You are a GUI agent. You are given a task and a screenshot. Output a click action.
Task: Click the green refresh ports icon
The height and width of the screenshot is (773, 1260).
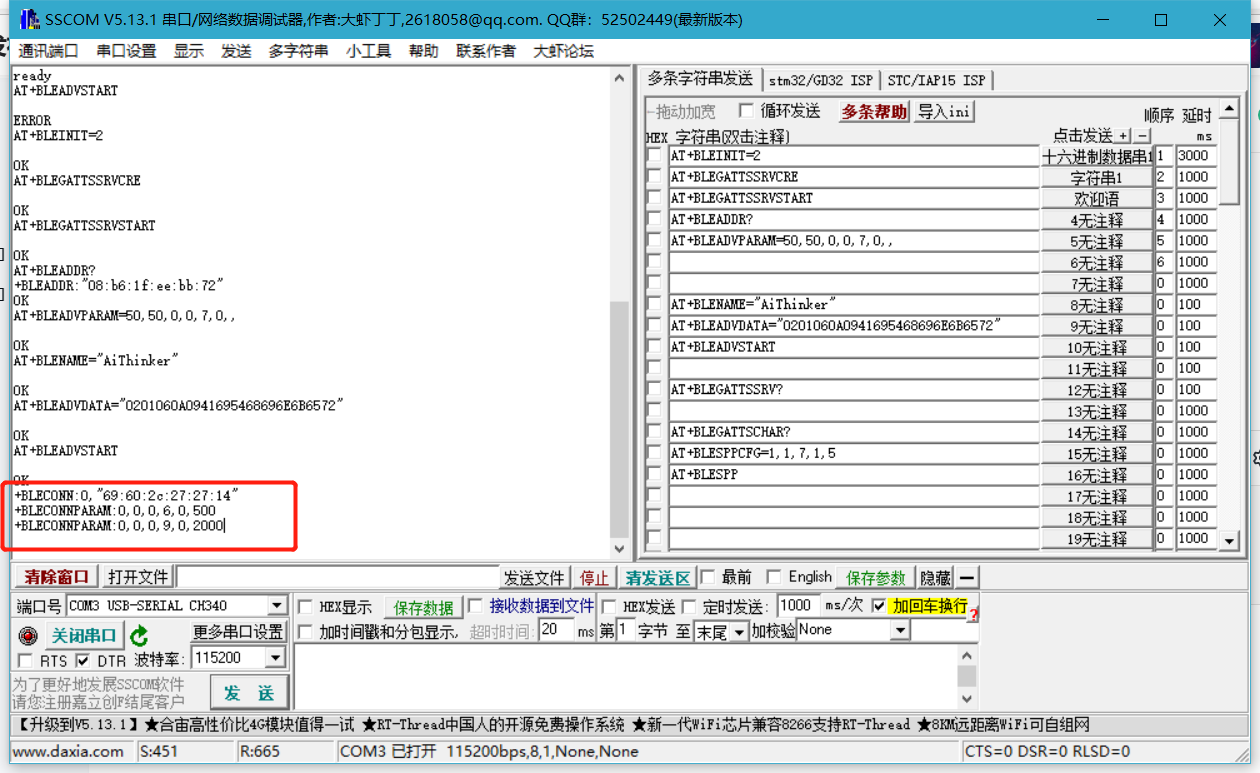pyautogui.click(x=139, y=635)
